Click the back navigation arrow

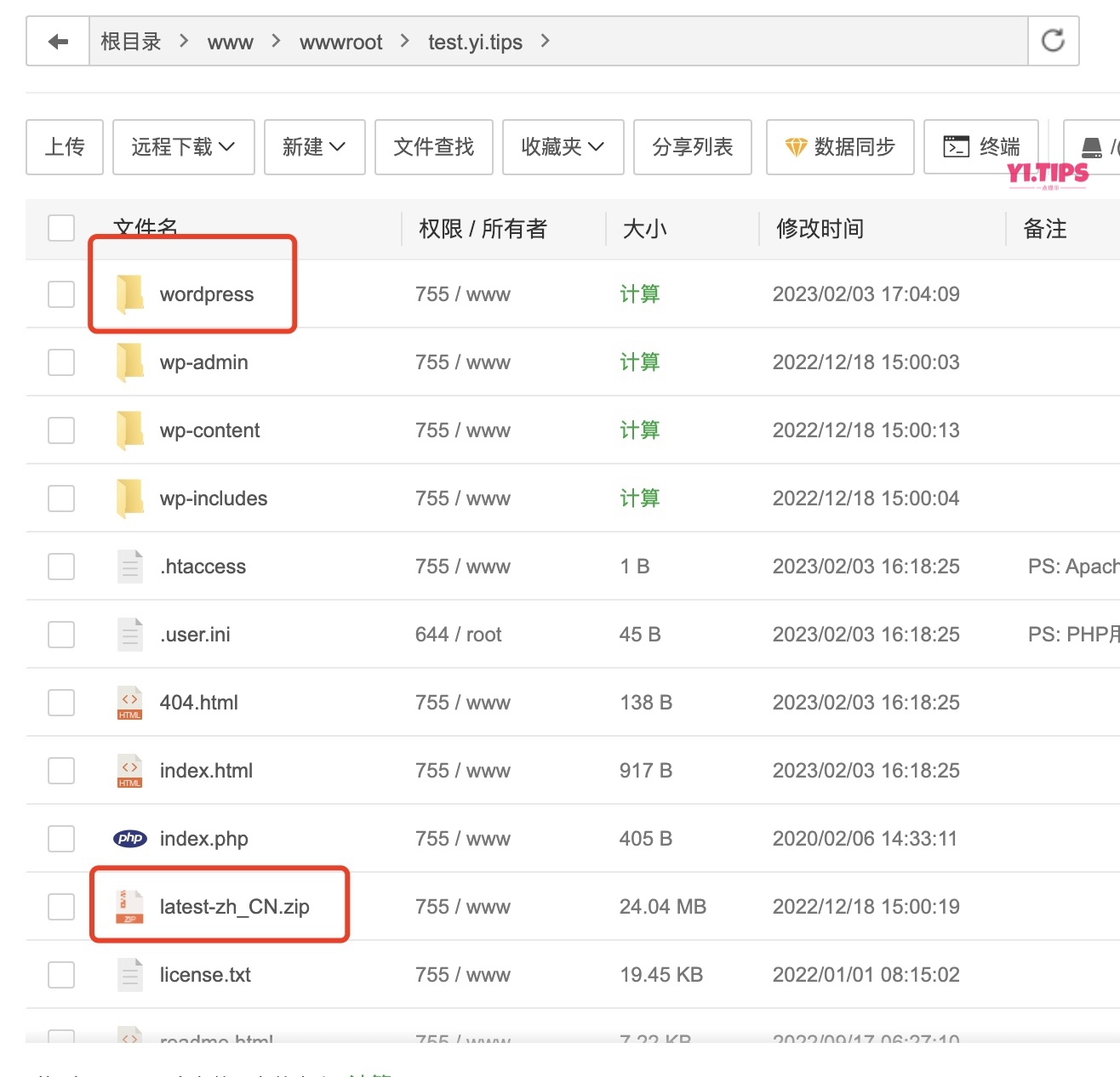[x=56, y=41]
